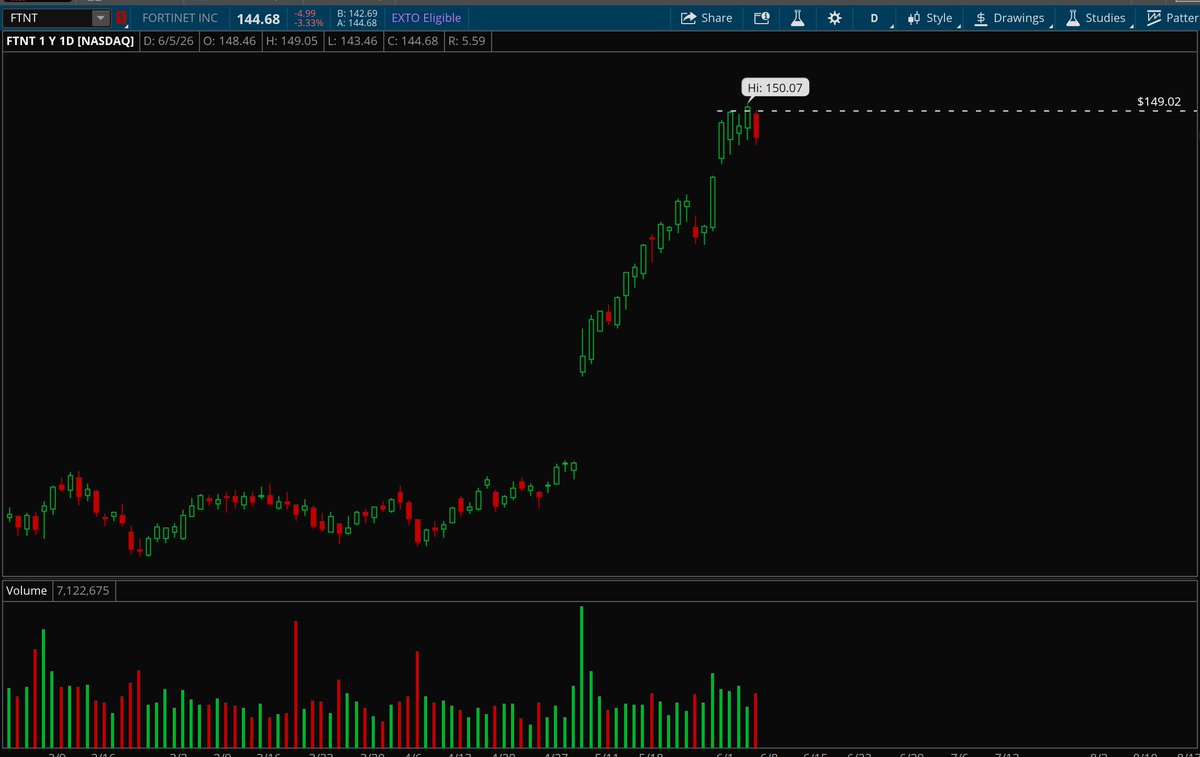The image size is (1200, 757).
Task: Click the red symbol link icon
Action: click(x=122, y=18)
